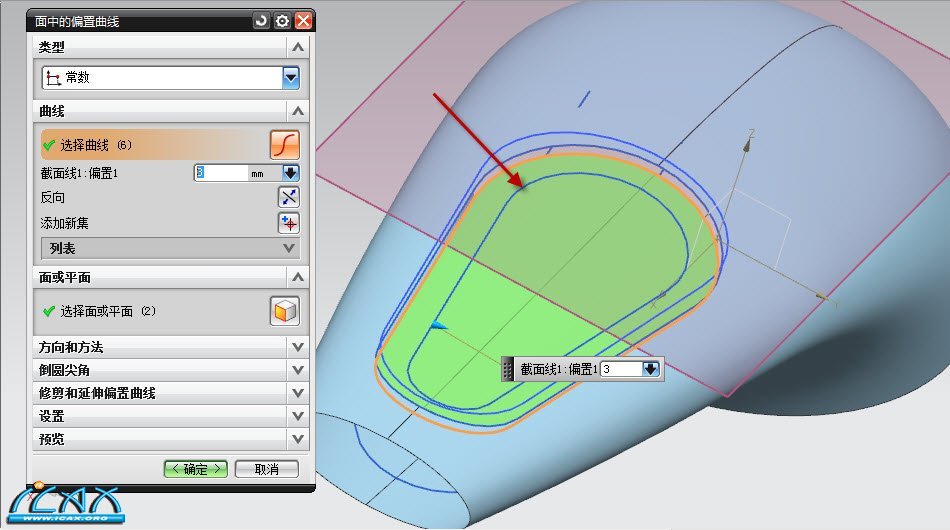Click the confirm (确定) button
This screenshot has height=530, width=950.
196,469
